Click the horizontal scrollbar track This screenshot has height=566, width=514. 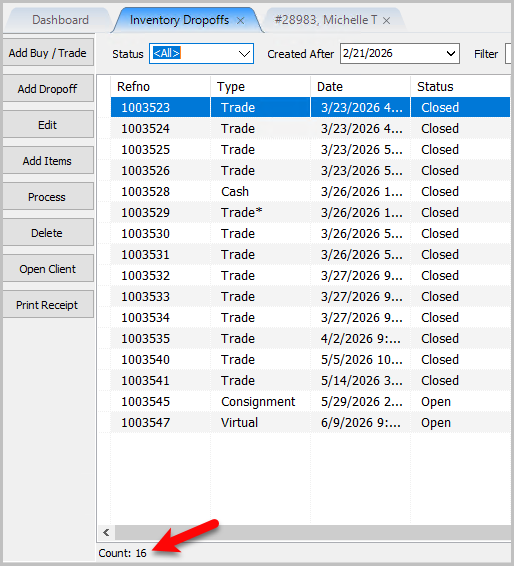313,532
